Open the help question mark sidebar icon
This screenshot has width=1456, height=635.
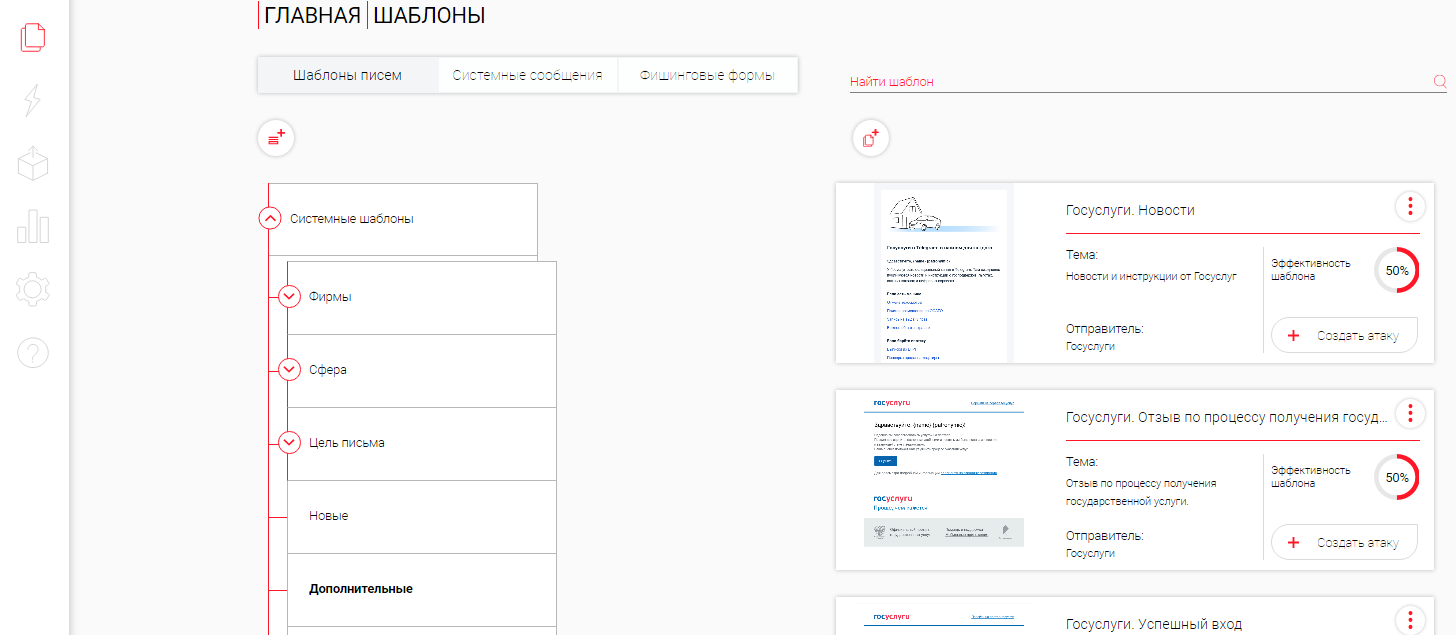click(x=33, y=353)
